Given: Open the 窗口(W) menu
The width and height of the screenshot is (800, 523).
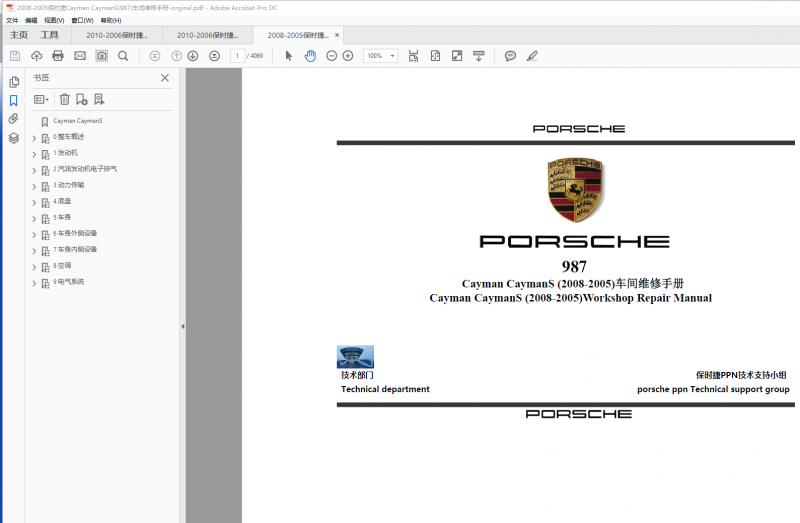Looking at the screenshot, I should [82, 20].
